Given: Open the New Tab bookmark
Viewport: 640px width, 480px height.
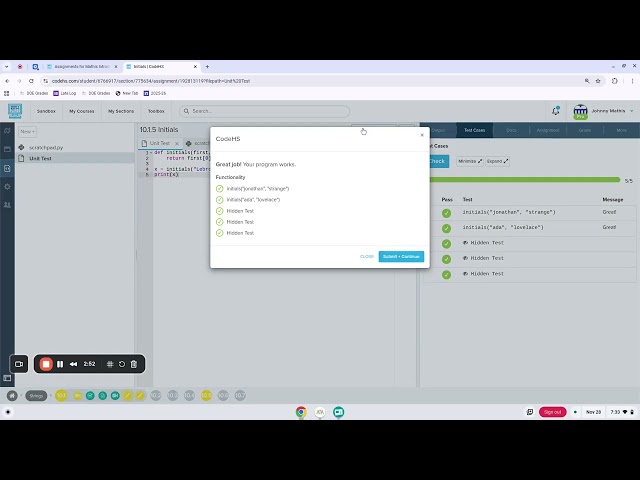Looking at the screenshot, I should 127,93.
